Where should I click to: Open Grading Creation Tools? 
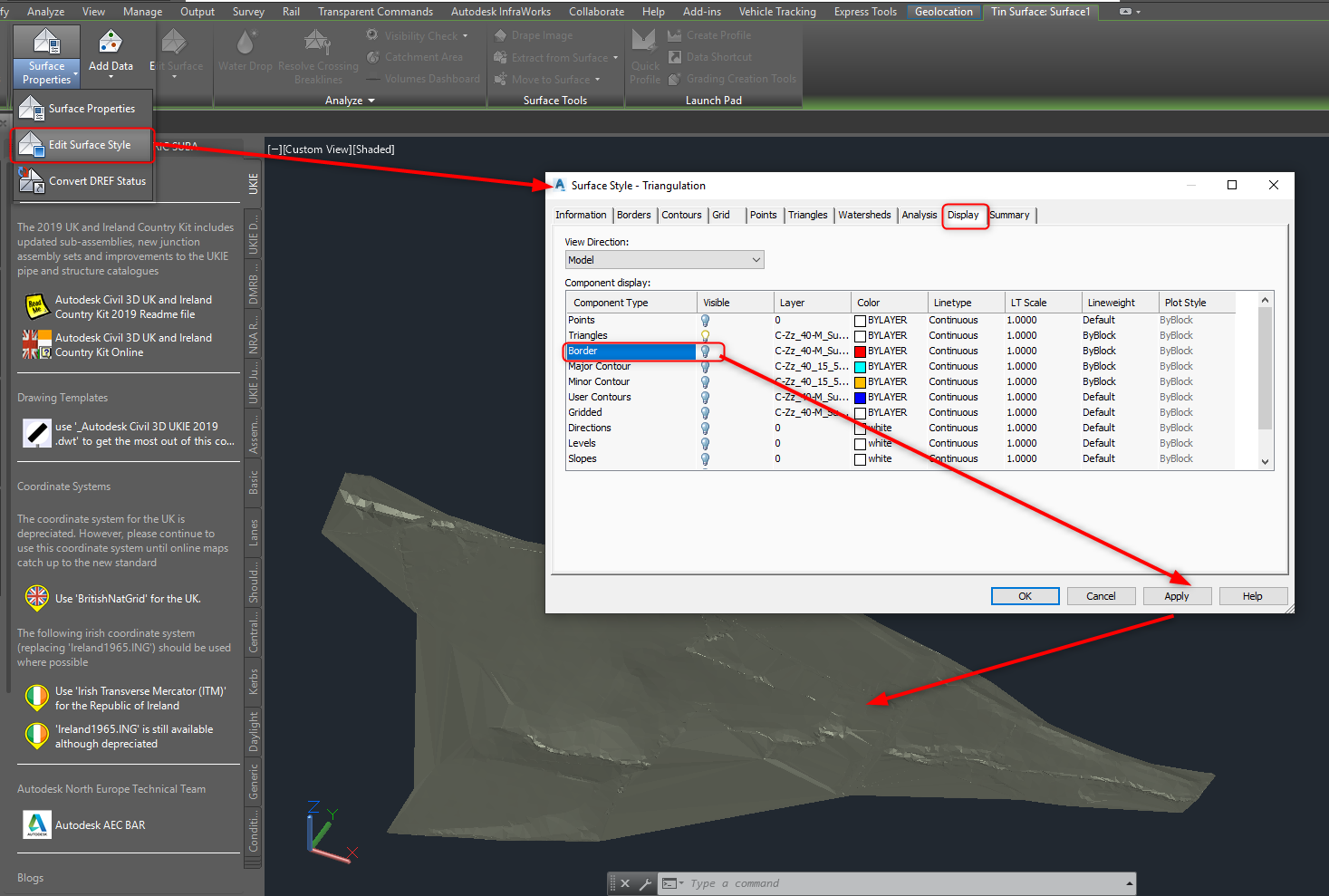coord(733,79)
